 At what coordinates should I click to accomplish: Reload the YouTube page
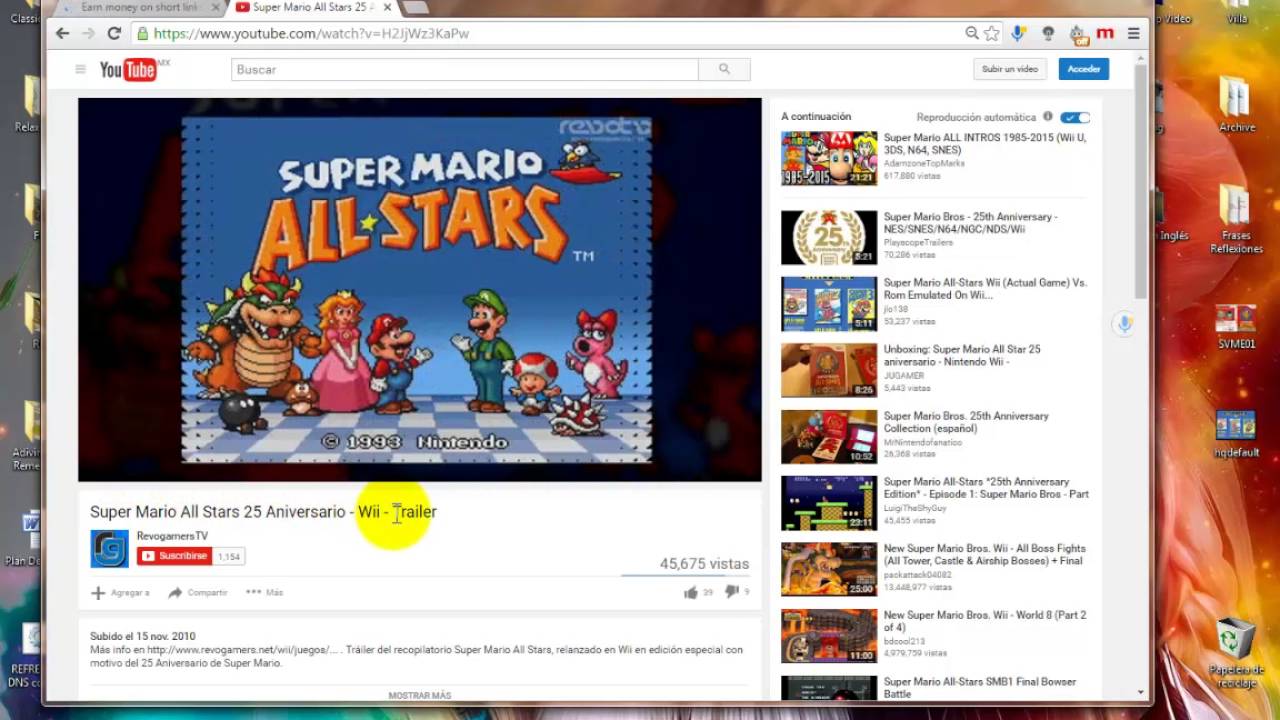pos(114,33)
